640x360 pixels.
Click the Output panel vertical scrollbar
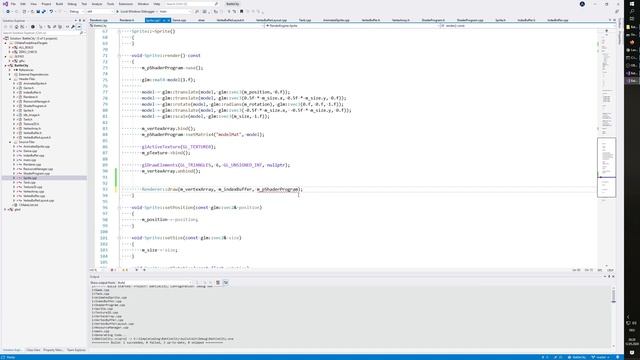pos(613,316)
